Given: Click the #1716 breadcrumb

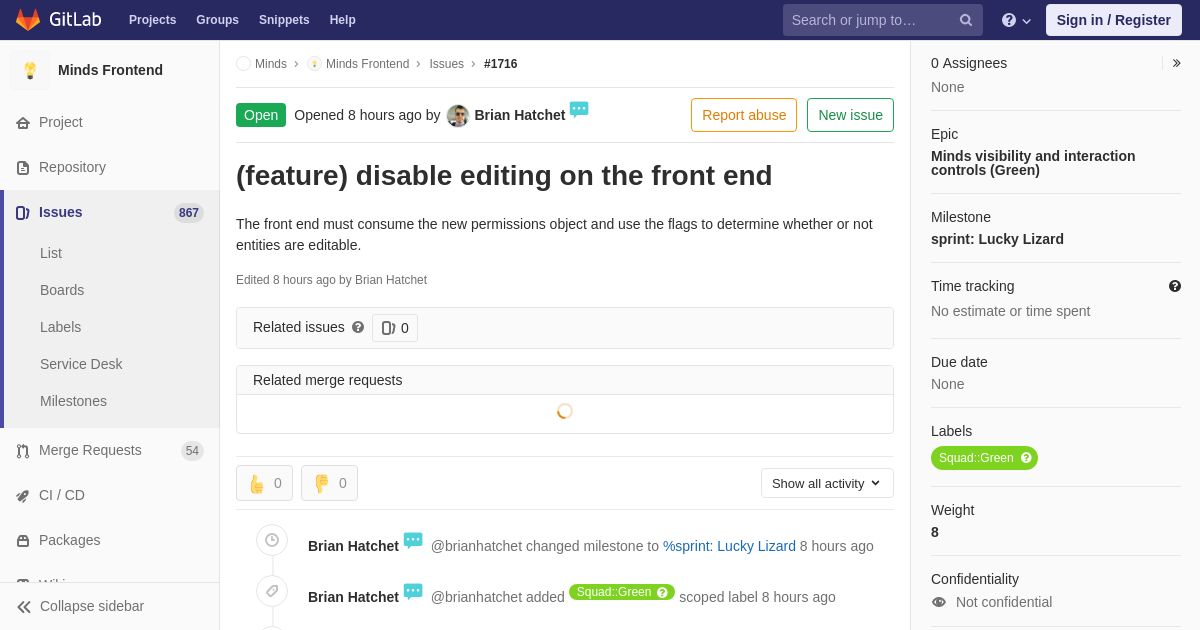Looking at the screenshot, I should tap(501, 64).
